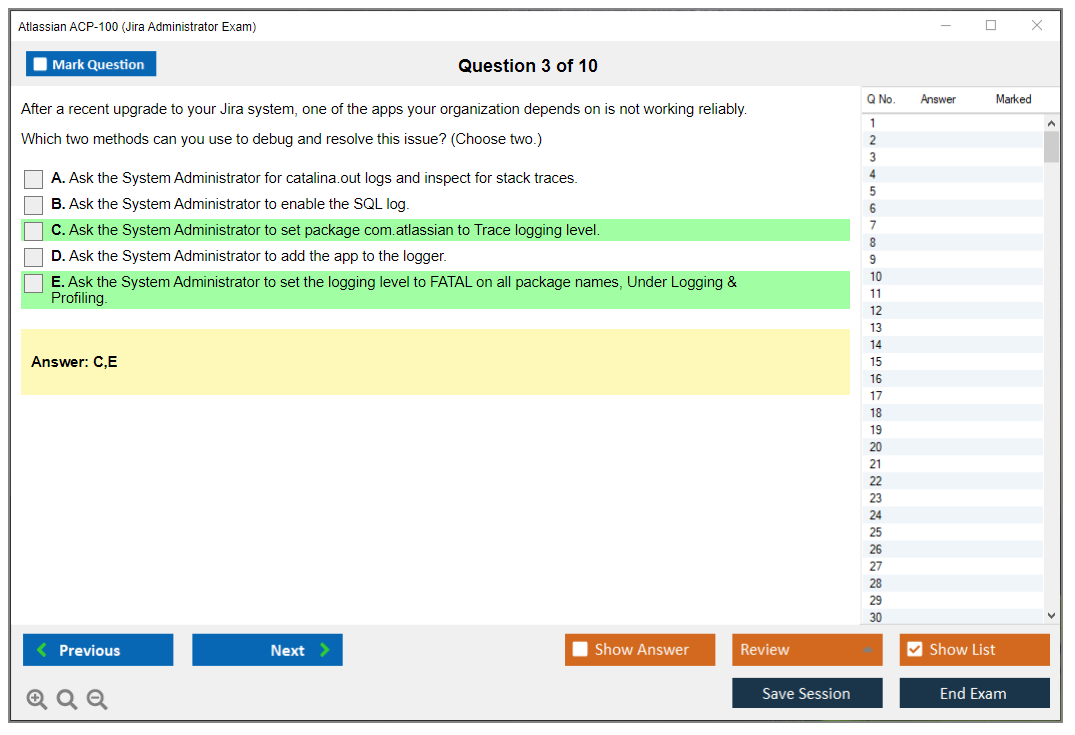Open the Review dropdown menu
Viewport: 1075px width, 735px height.
806,650
